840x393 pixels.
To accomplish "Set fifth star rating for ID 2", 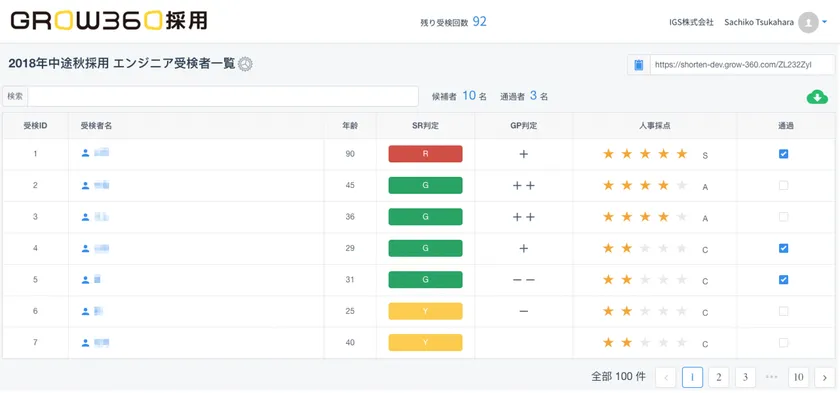I will [681, 186].
